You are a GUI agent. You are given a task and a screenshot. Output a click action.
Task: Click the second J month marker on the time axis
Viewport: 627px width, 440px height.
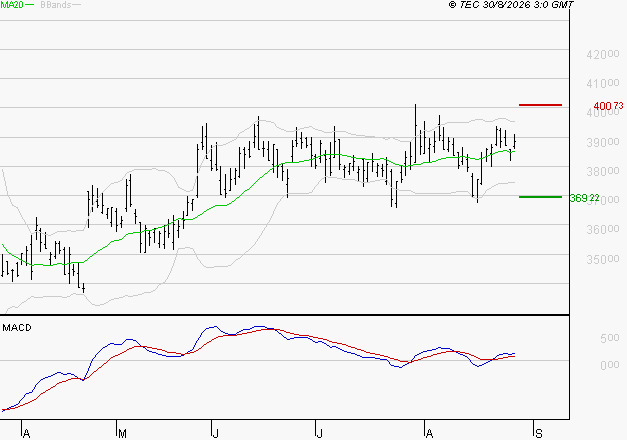319,433
